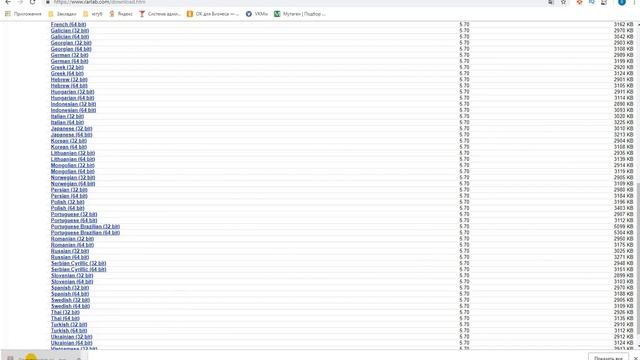
Task: Download Lithuanian (32 bit) version
Action: pos(73,153)
